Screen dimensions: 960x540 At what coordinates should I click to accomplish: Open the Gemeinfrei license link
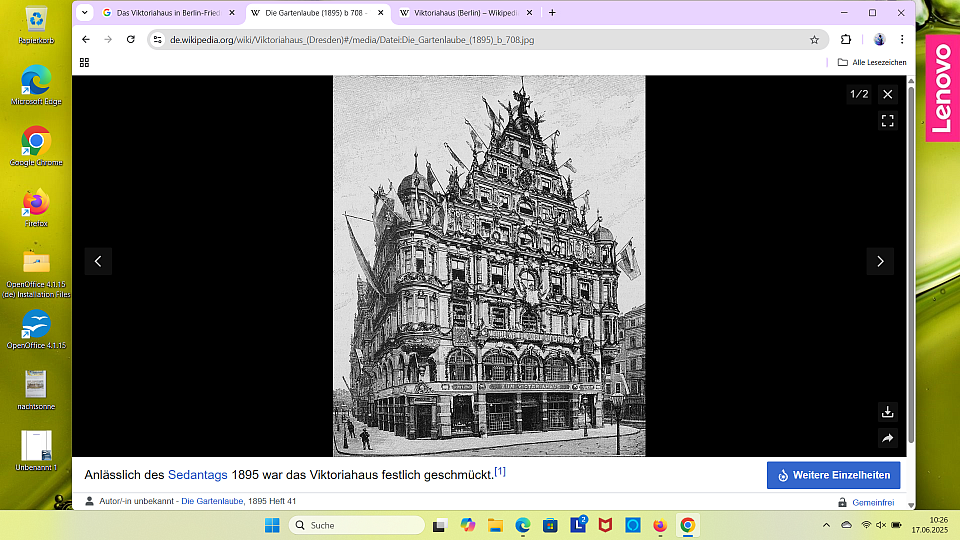point(873,502)
